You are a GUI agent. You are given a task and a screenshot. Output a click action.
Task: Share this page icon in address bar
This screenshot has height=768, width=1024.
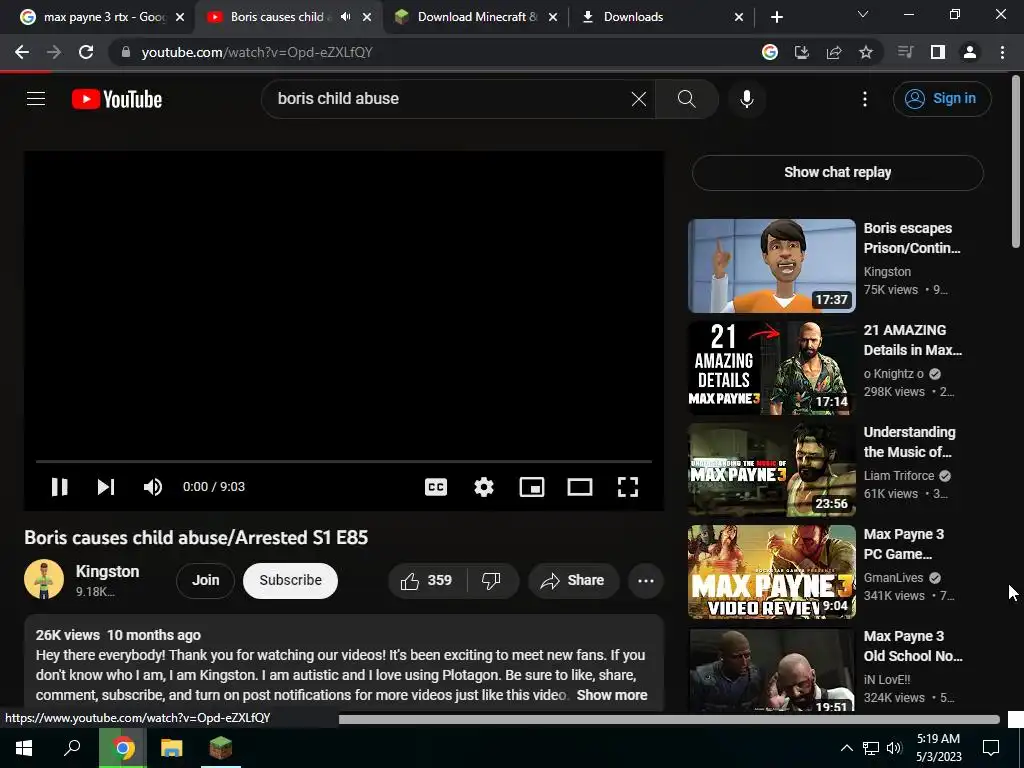[x=834, y=52]
